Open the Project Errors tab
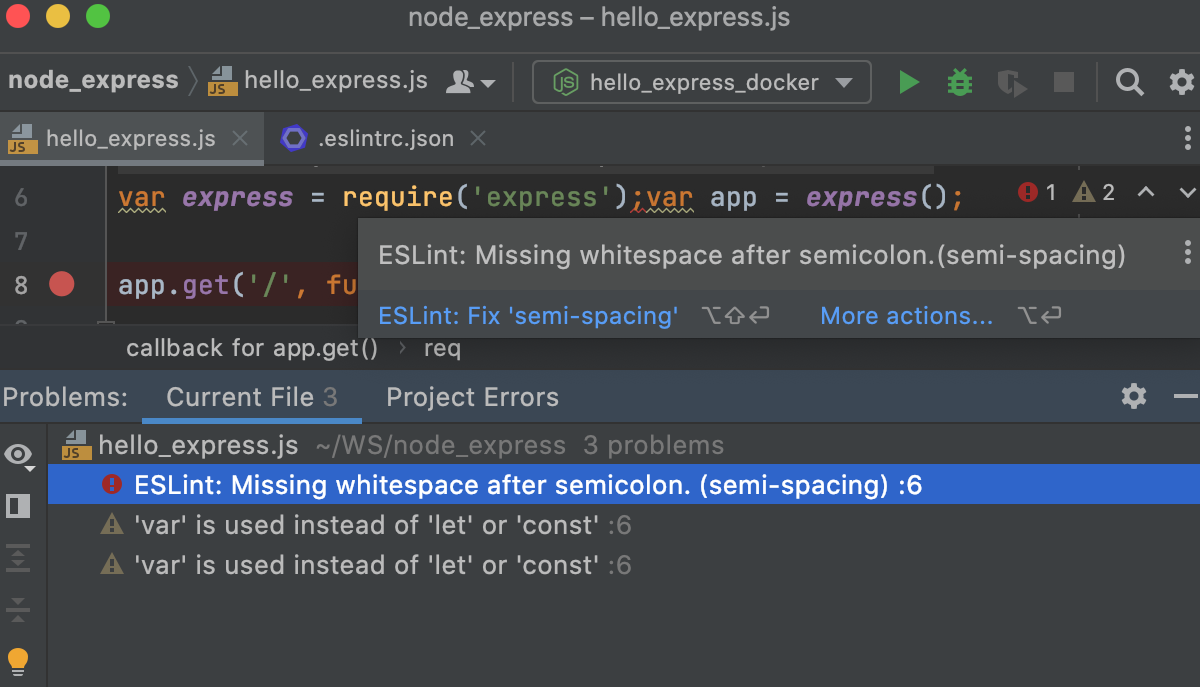Image resolution: width=1200 pixels, height=687 pixels. tap(471, 397)
